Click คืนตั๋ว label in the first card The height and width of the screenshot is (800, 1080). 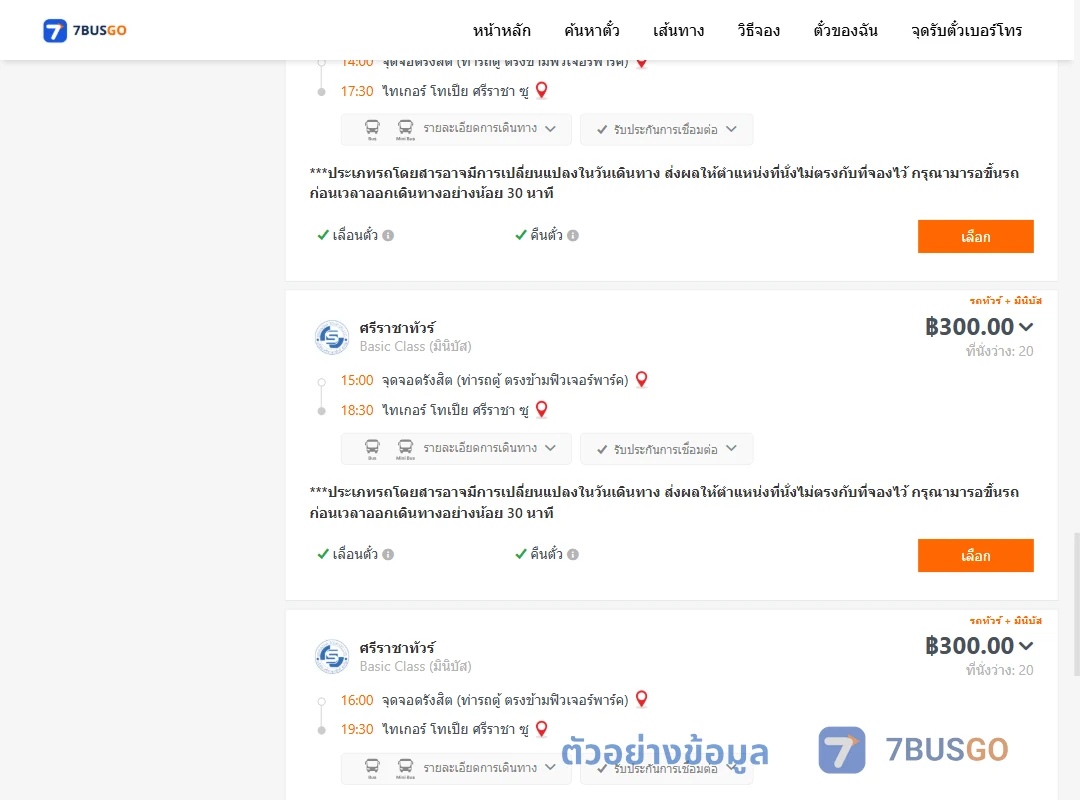[546, 235]
